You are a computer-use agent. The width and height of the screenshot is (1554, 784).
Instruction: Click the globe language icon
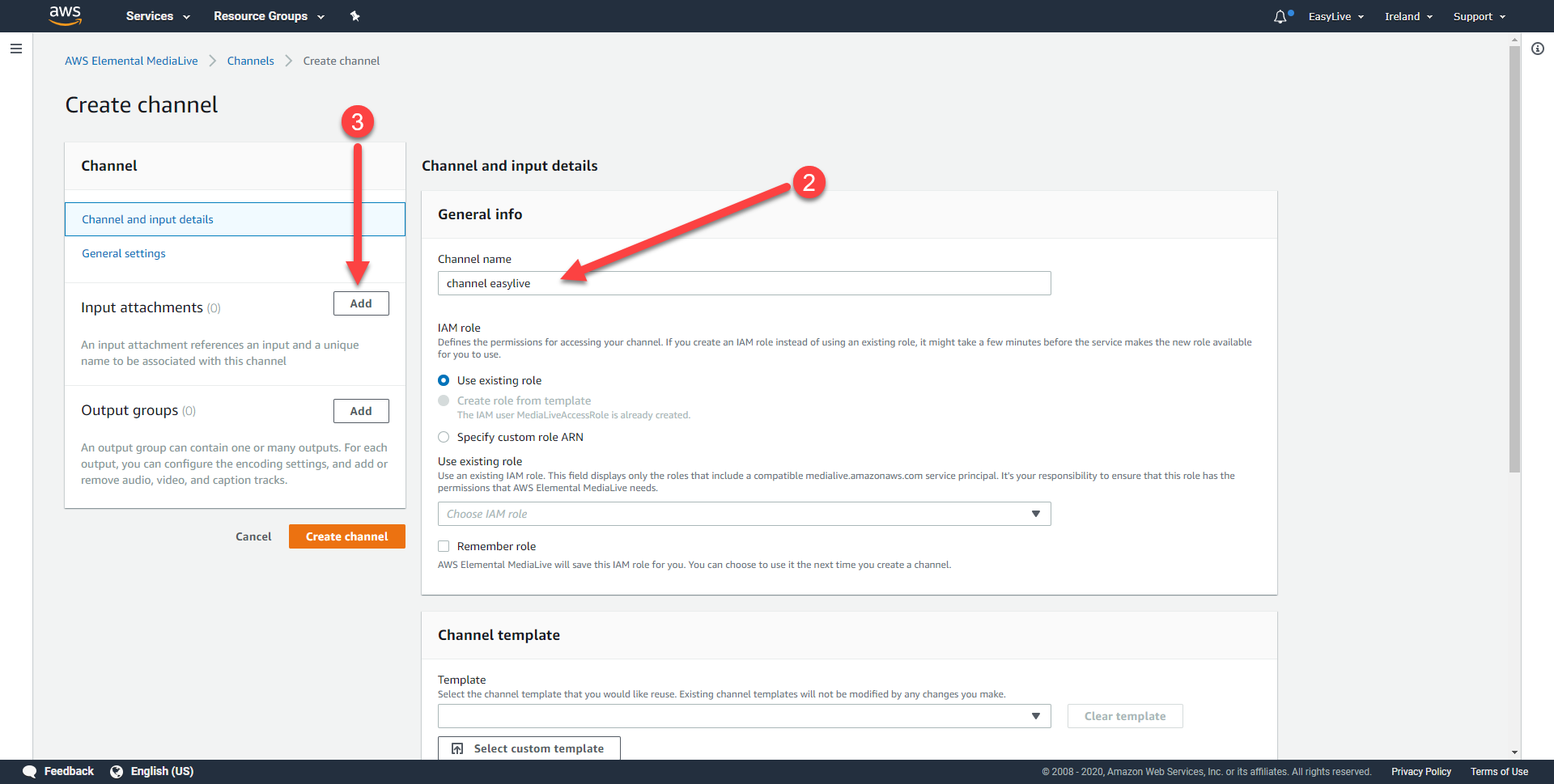(x=117, y=771)
